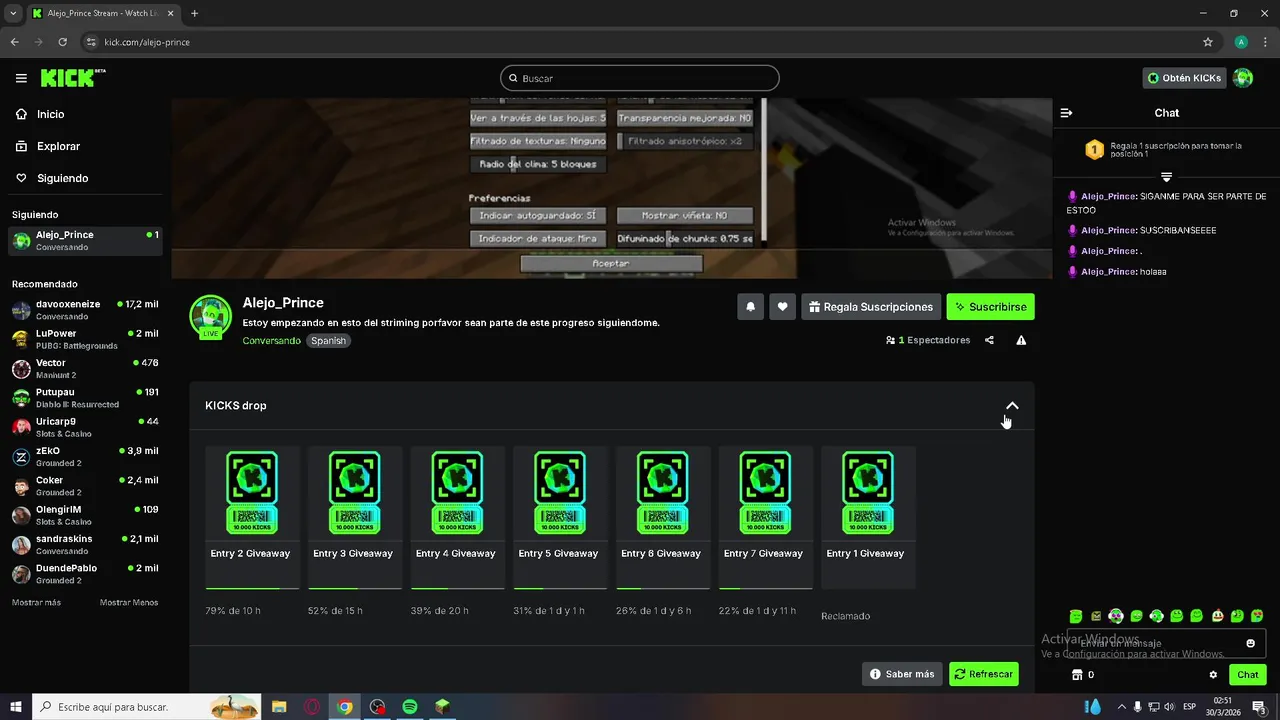1280x720 pixels.
Task: Toggle notification bell for the channel
Action: point(751,307)
